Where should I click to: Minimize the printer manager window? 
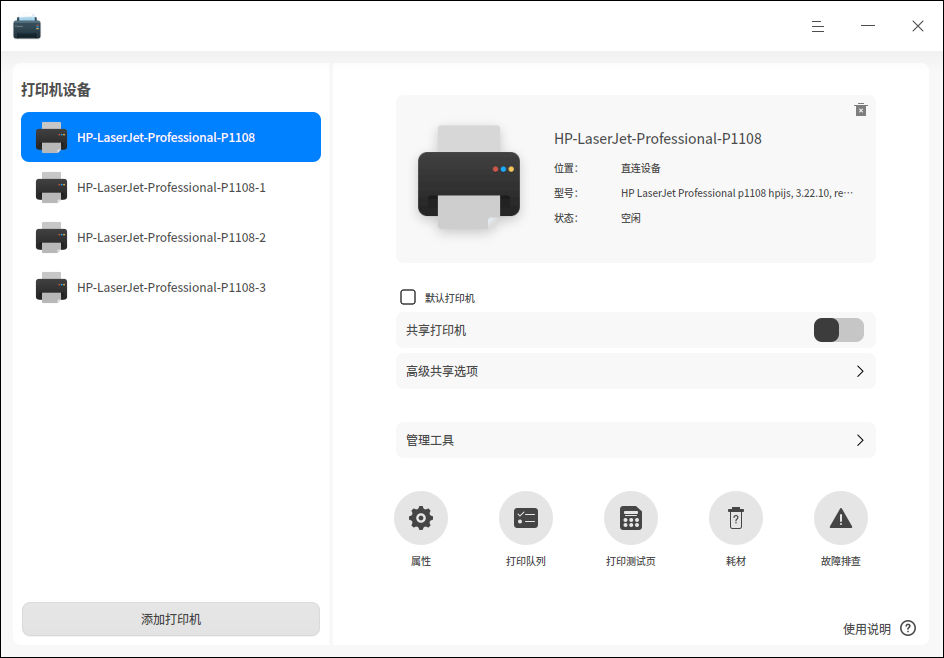point(868,26)
